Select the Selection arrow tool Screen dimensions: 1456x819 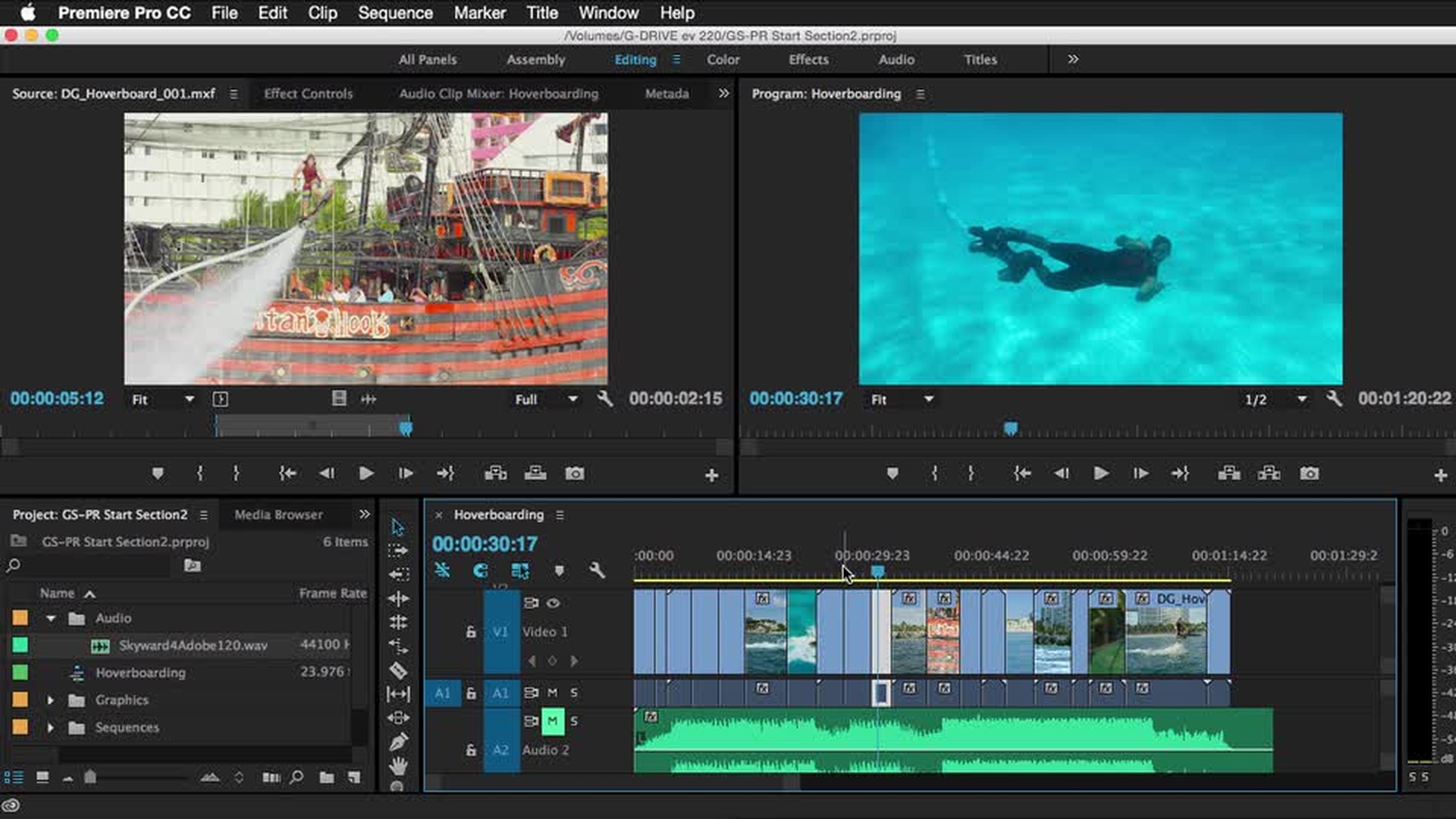click(398, 527)
